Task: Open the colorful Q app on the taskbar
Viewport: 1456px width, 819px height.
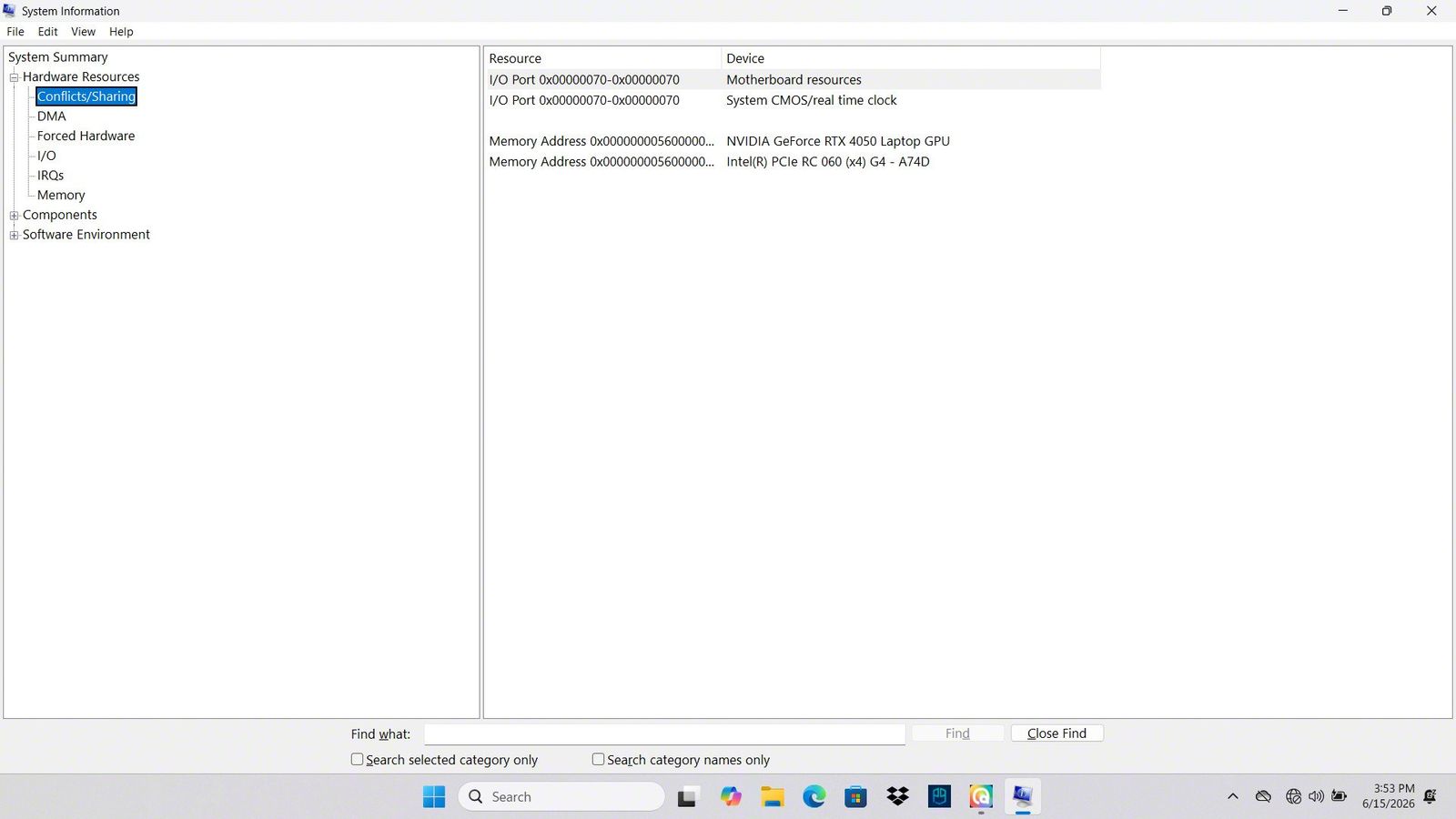Action: (981, 797)
